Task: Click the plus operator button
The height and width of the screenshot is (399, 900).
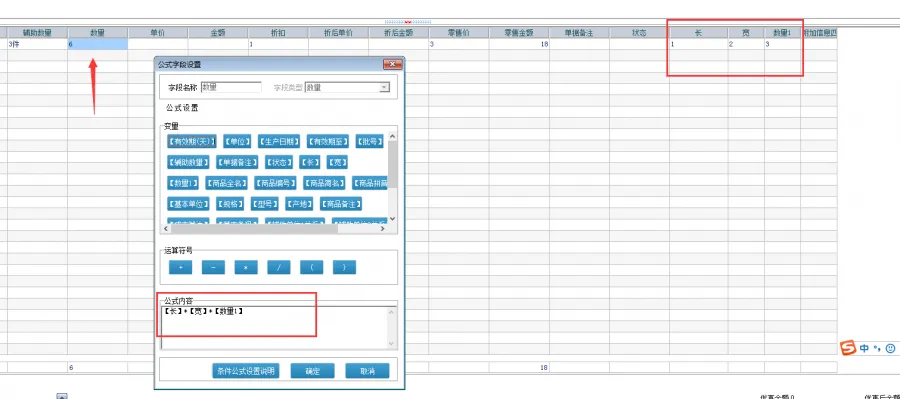Action: [x=180, y=268]
